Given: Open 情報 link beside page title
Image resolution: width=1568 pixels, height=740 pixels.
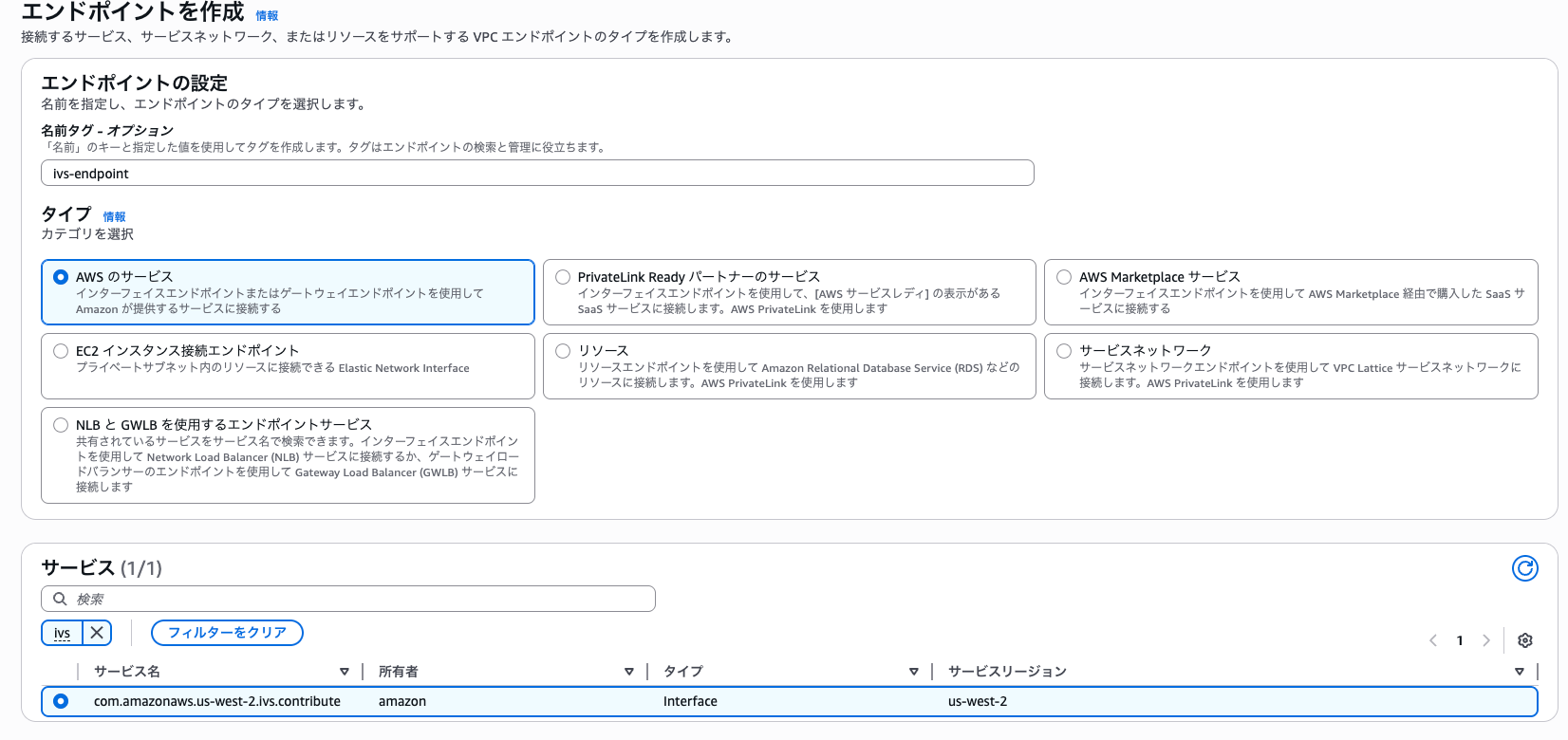Looking at the screenshot, I should click(x=267, y=16).
